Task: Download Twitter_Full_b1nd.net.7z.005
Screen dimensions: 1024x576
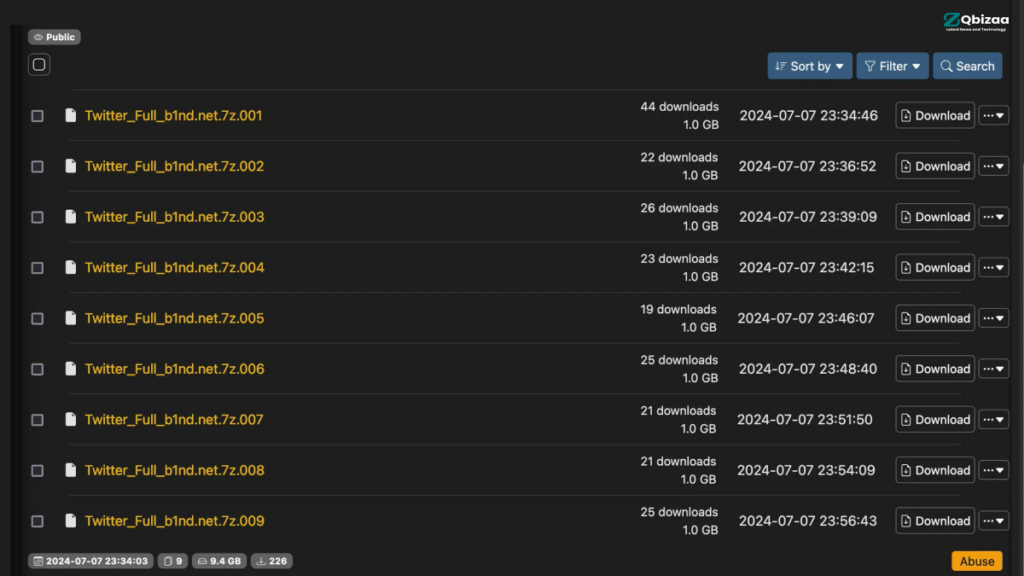Action: (935, 318)
